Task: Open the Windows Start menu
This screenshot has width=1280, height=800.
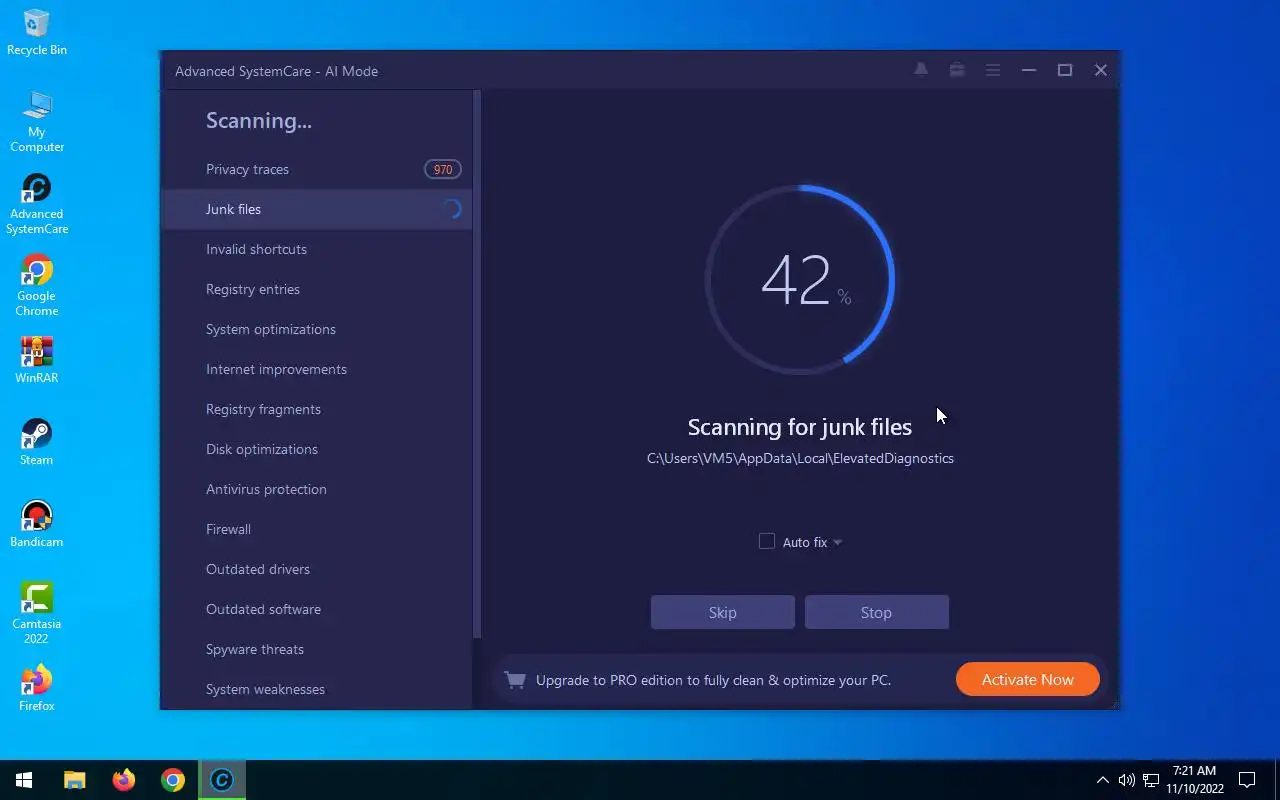Action: (x=24, y=780)
